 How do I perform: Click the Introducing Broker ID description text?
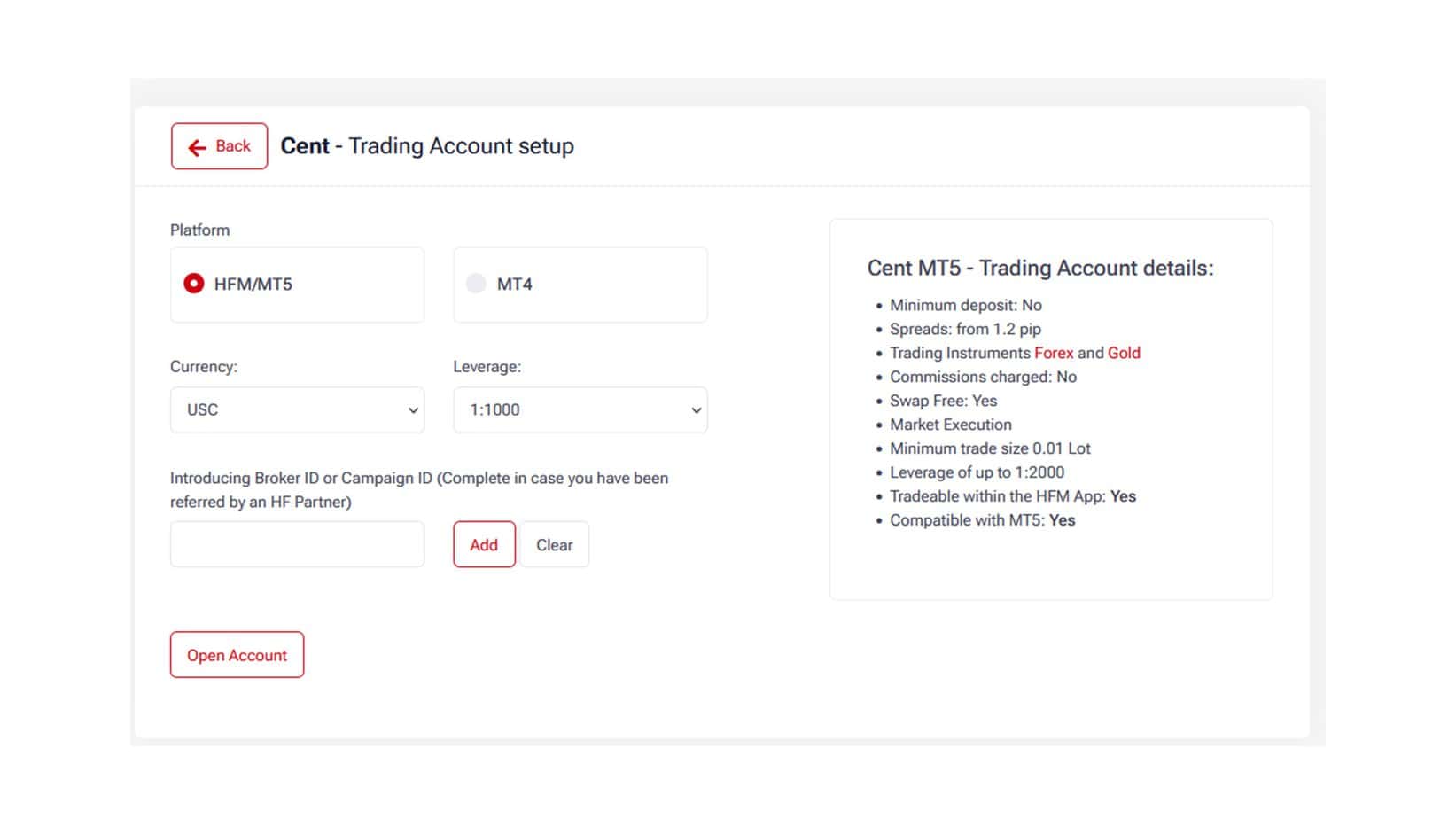[419, 490]
